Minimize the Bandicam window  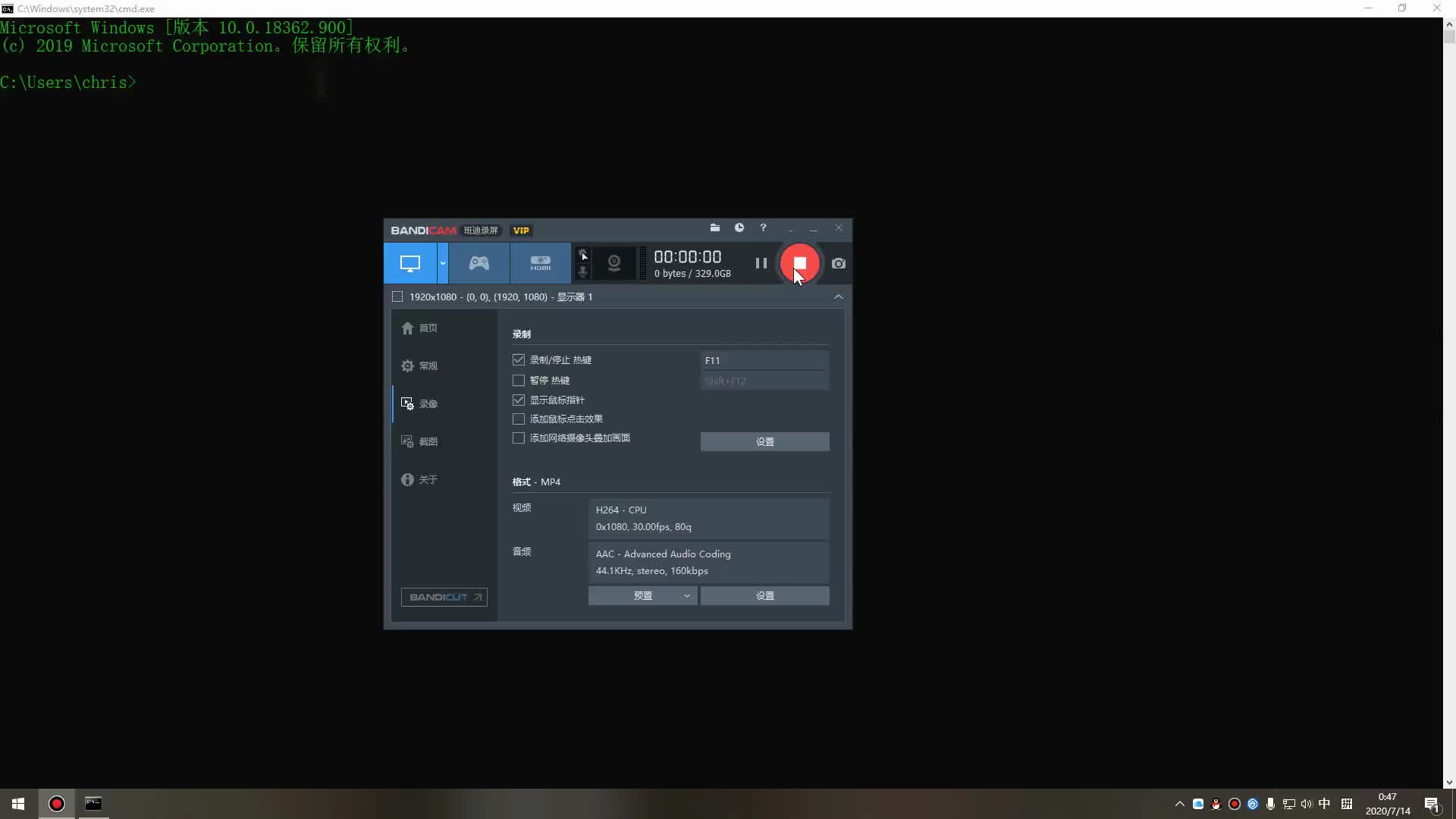click(814, 228)
